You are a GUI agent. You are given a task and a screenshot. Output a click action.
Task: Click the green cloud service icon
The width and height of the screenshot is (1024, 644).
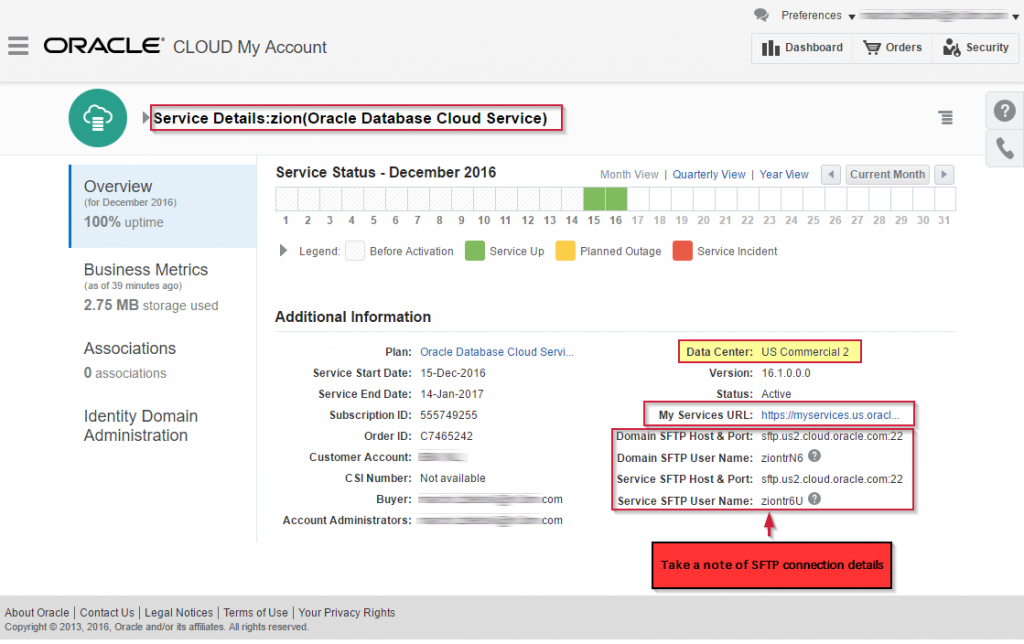pyautogui.click(x=97, y=117)
